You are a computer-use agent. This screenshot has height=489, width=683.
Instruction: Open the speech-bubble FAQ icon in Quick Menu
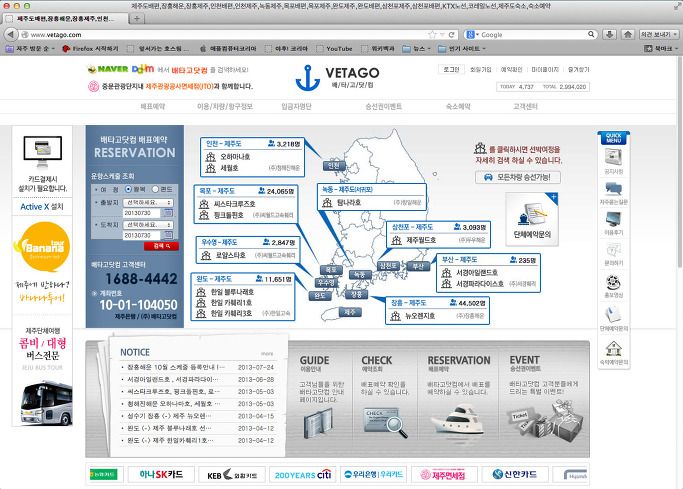click(x=613, y=189)
